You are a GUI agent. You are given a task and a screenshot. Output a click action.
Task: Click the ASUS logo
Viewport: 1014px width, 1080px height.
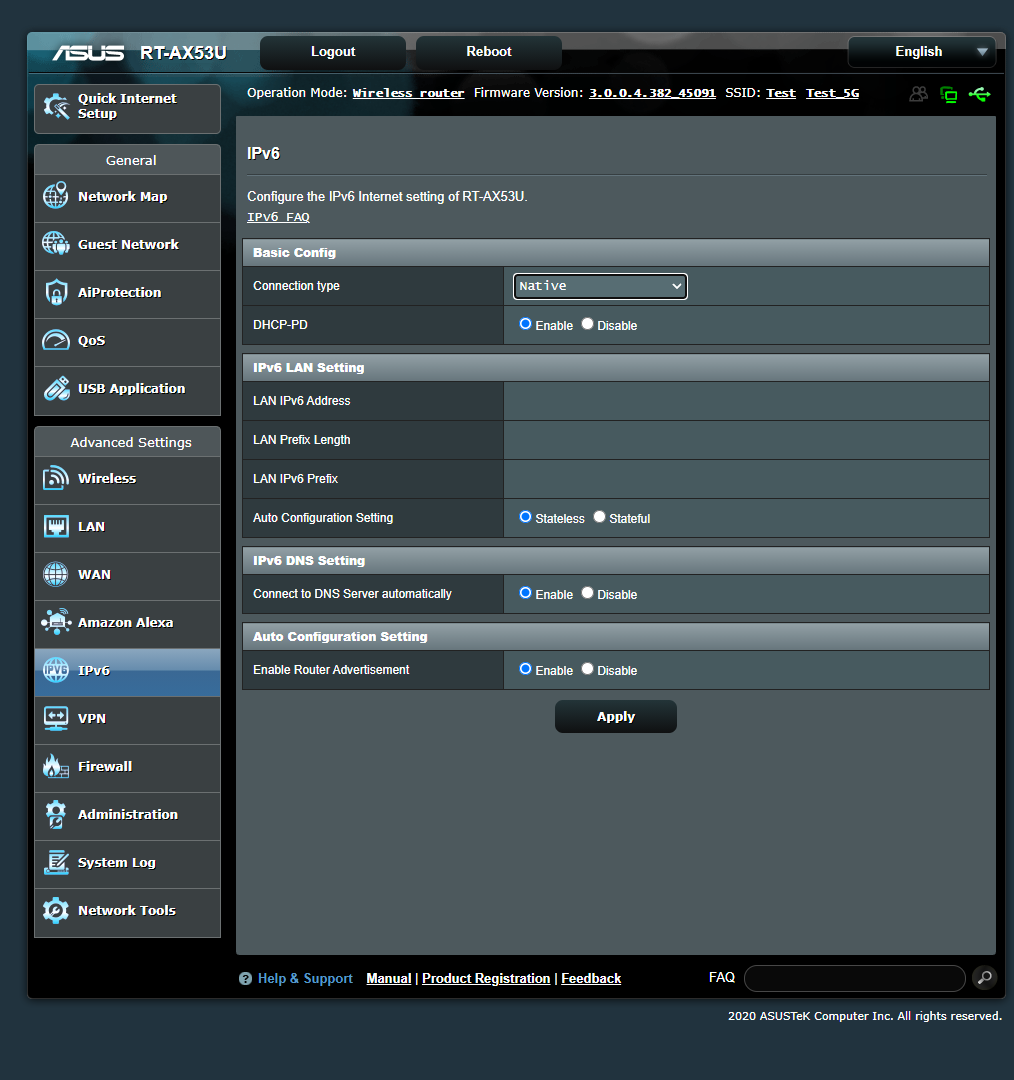[88, 52]
